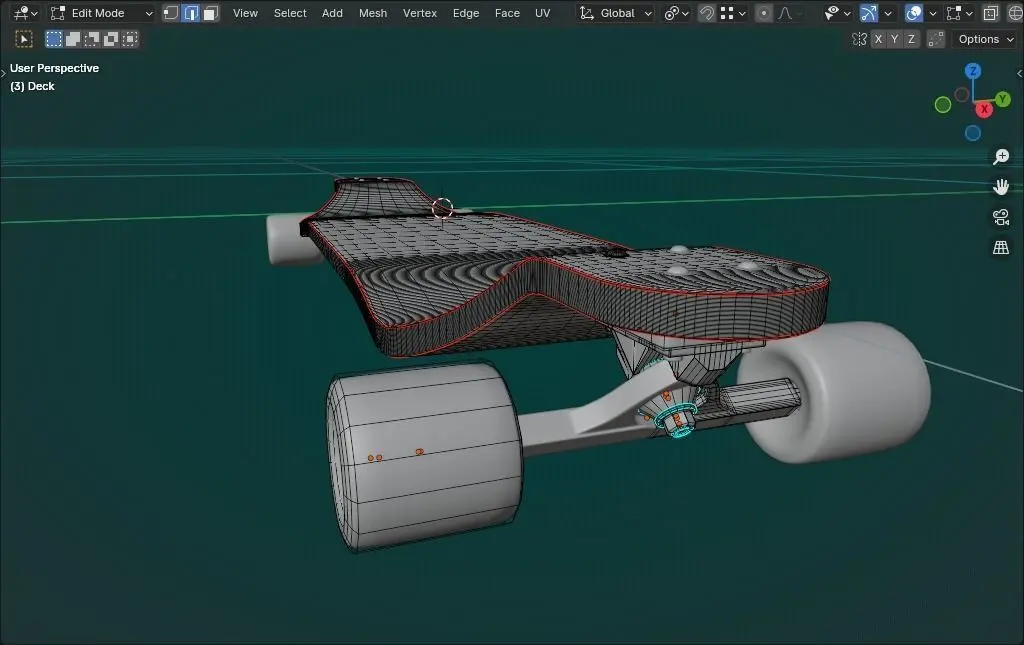Open the Global transform orientation dropdown
The image size is (1024, 645).
(x=615, y=13)
